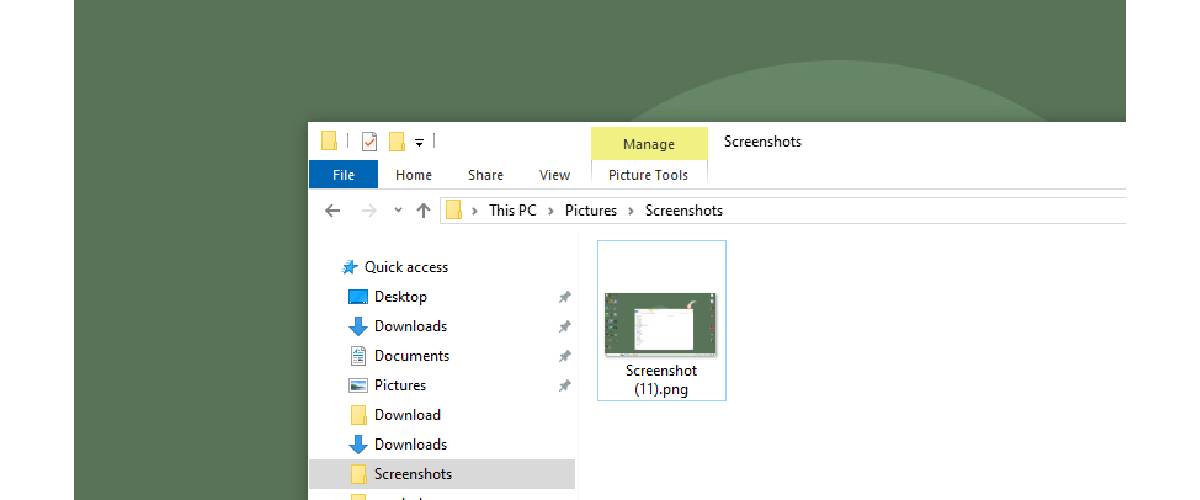The height and width of the screenshot is (500, 1200).
Task: Click the New folder icon in quick toolbar
Action: (396, 141)
